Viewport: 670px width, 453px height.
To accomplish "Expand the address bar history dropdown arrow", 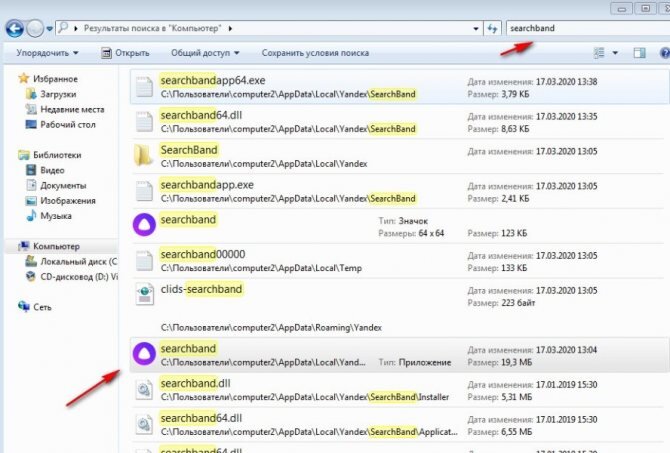I will coord(476,29).
